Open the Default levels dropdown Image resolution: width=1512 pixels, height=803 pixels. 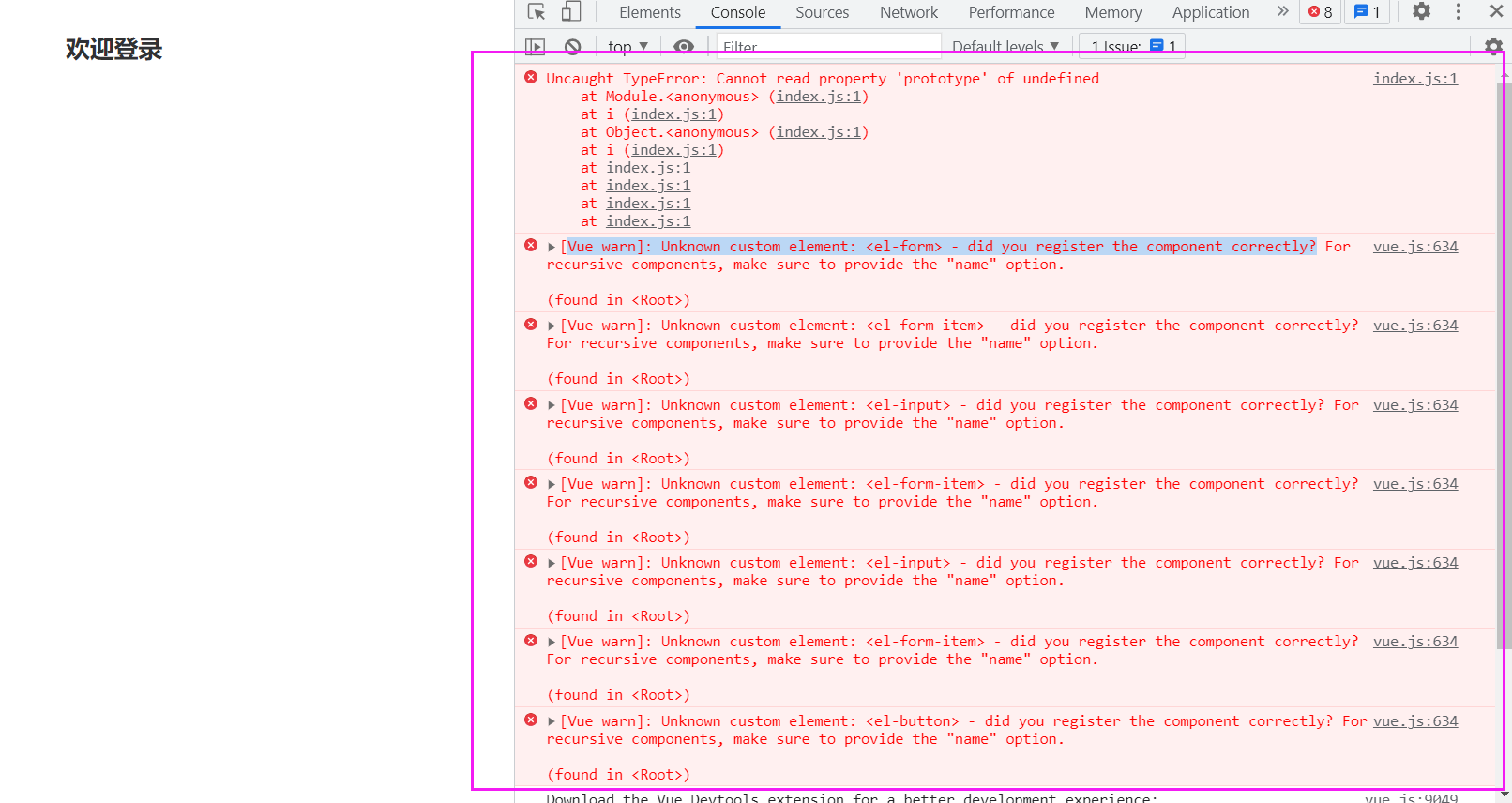(1005, 46)
